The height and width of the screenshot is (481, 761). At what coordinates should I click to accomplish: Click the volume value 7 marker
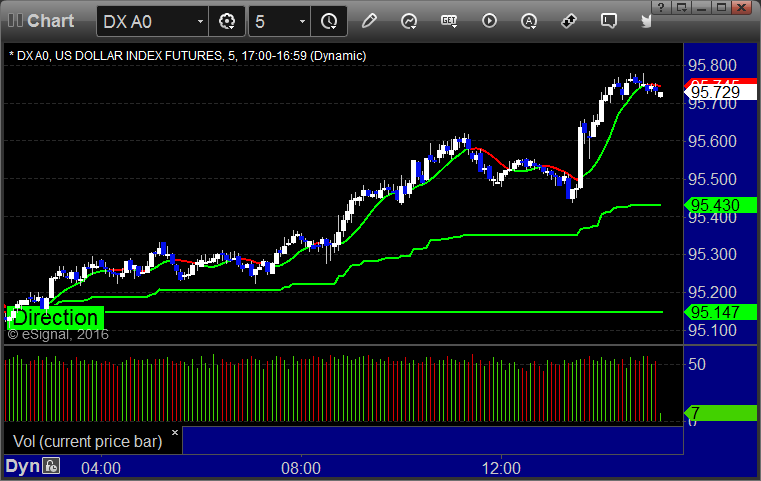[721, 413]
